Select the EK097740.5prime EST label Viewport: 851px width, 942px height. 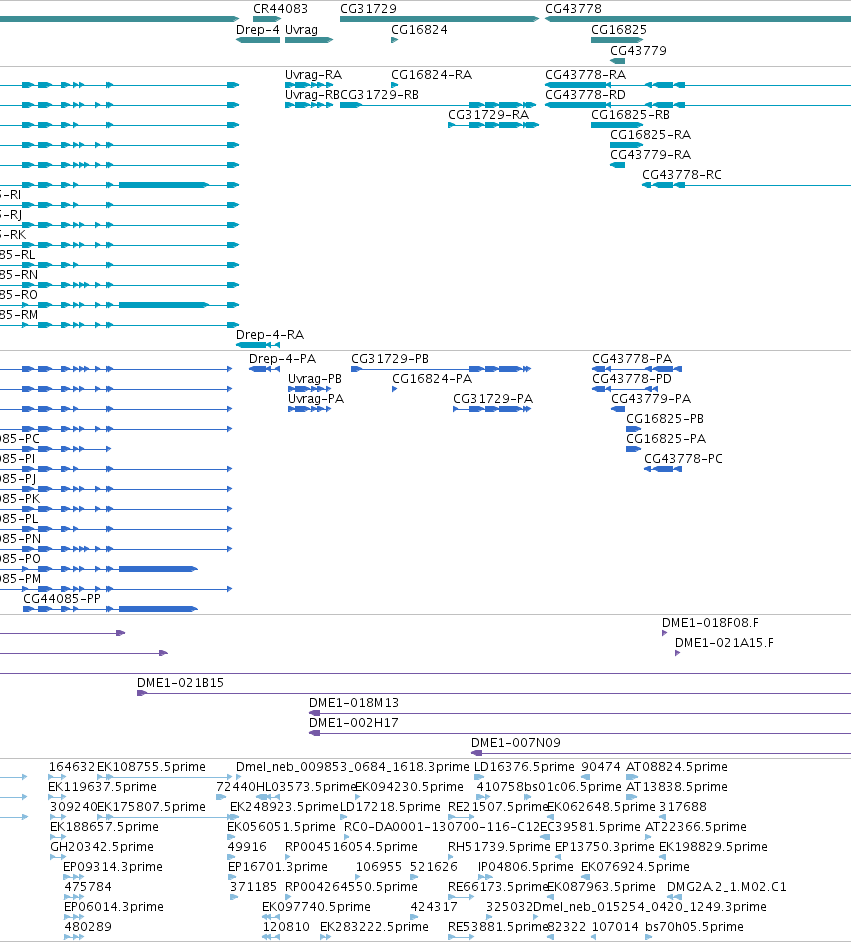coord(316,907)
